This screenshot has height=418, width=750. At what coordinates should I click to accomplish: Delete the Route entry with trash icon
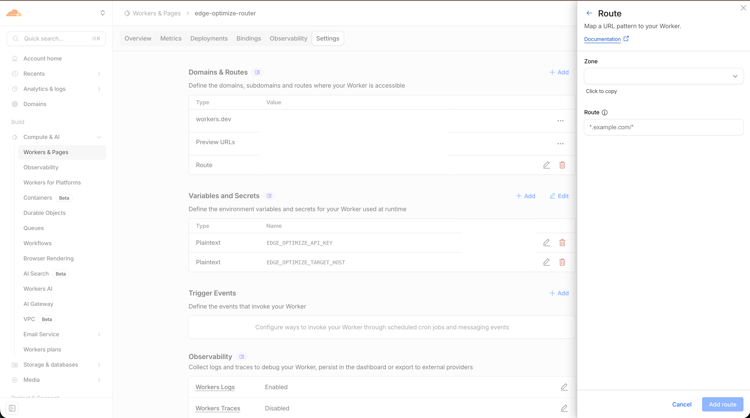click(x=562, y=165)
